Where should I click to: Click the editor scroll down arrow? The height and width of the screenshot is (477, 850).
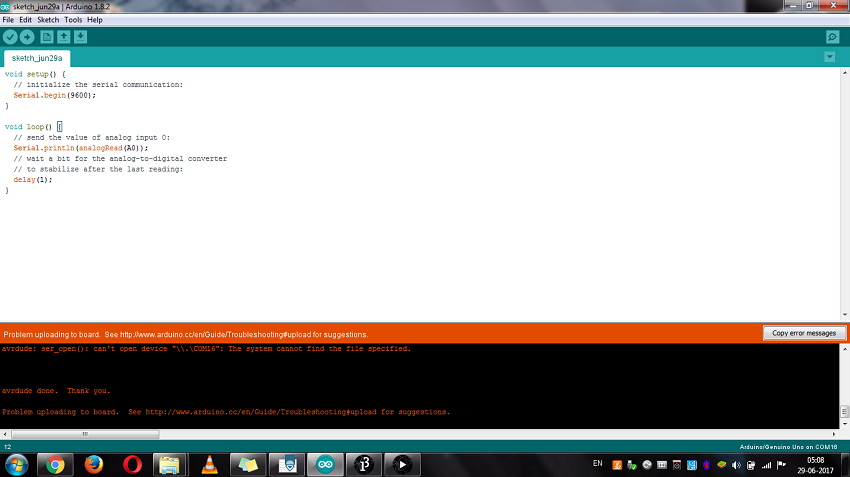pyautogui.click(x=845, y=314)
